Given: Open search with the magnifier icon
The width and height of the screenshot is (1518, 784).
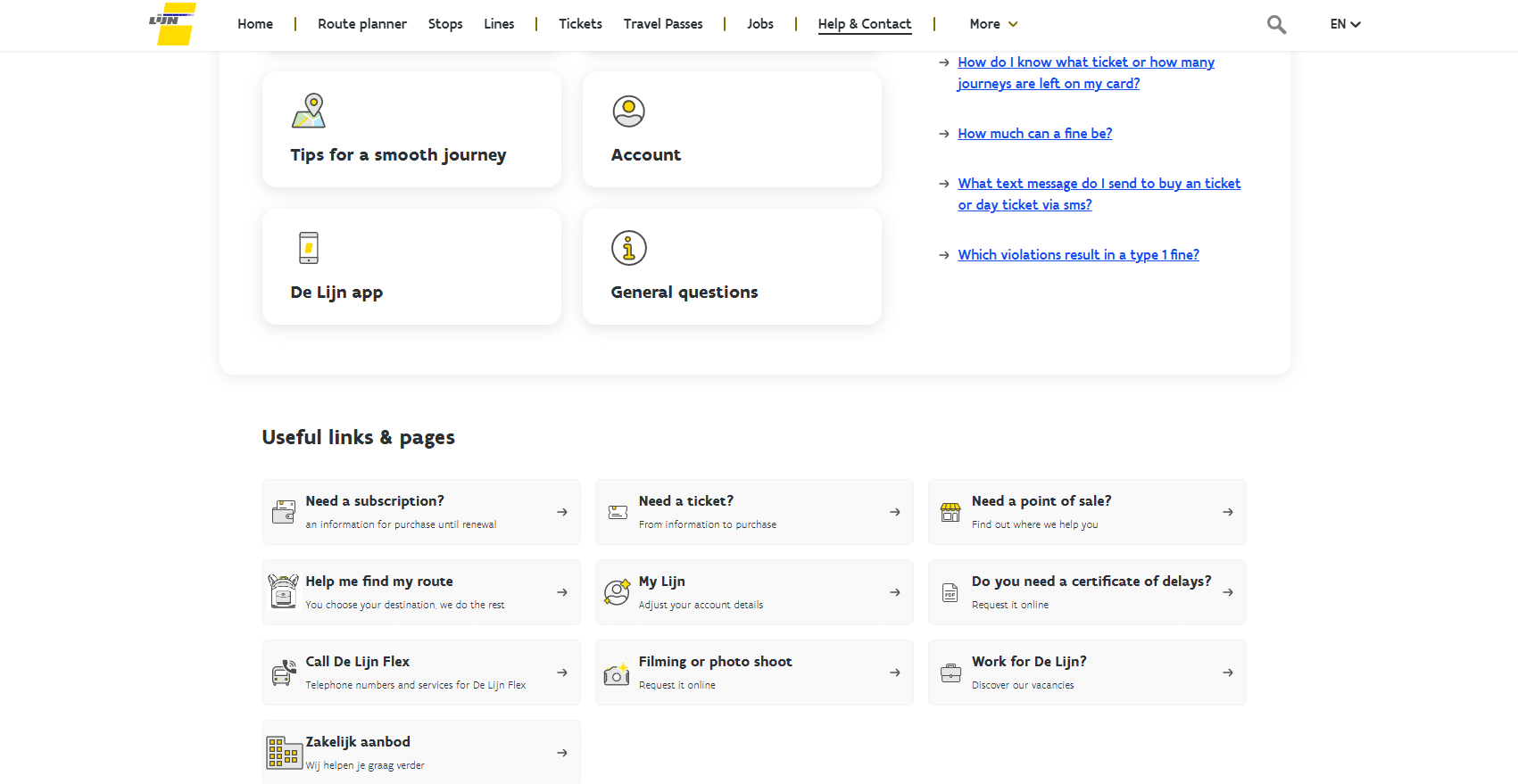Looking at the screenshot, I should tap(1276, 25).
